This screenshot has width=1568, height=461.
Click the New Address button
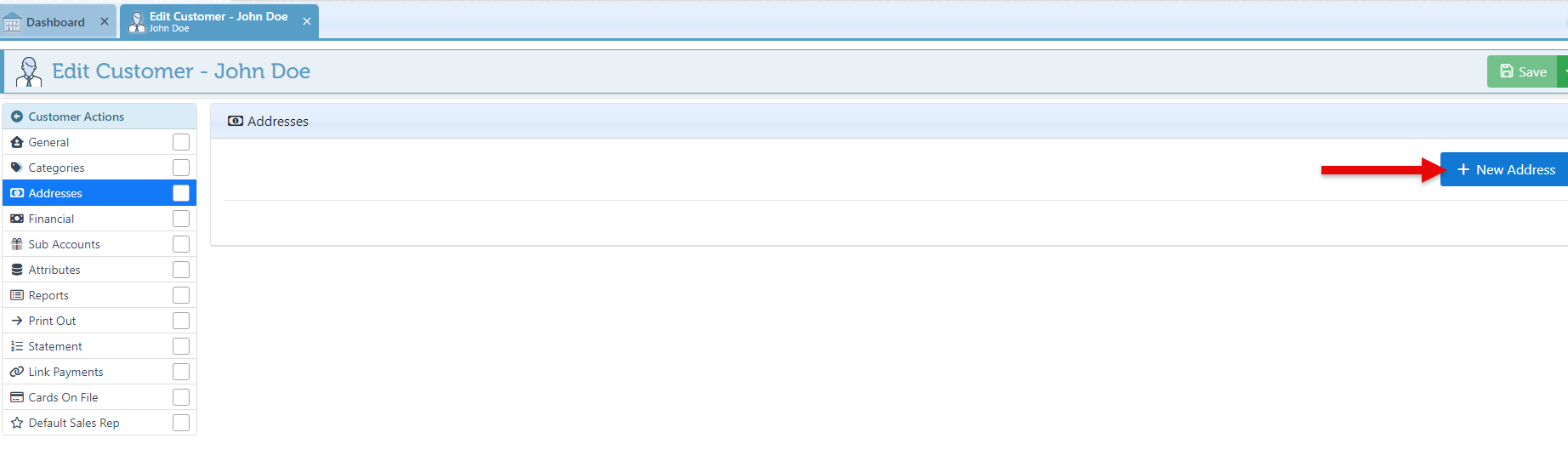(x=1505, y=170)
